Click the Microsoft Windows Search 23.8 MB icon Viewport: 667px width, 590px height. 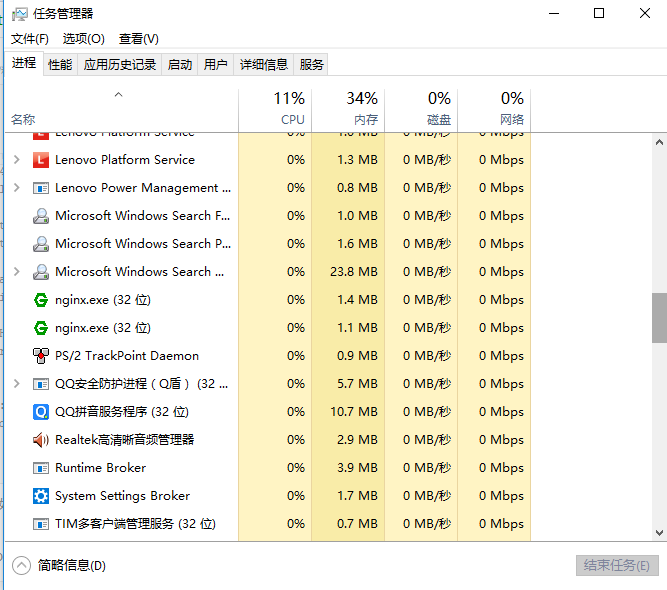click(x=41, y=272)
